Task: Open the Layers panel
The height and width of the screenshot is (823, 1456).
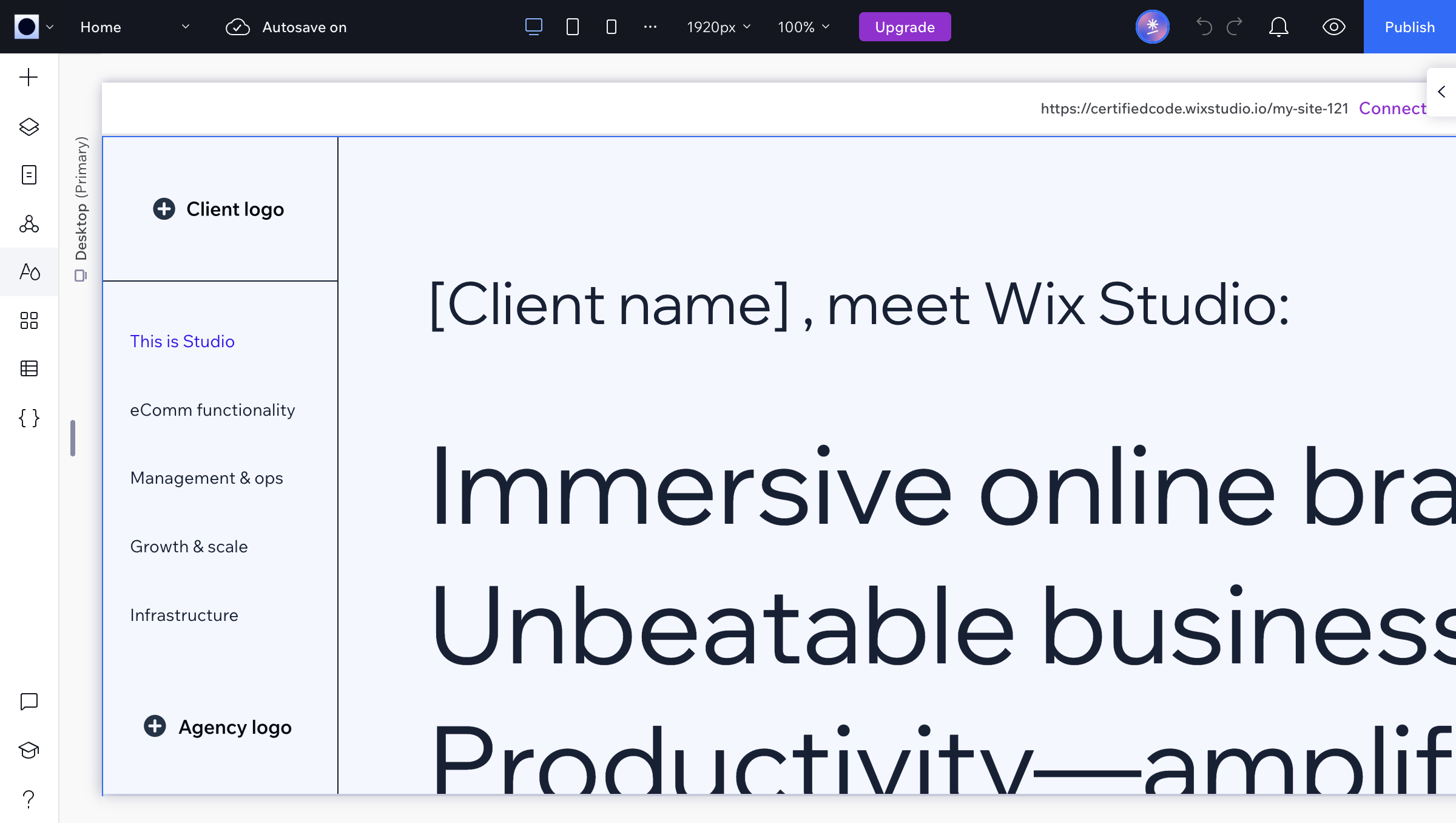Action: pyautogui.click(x=29, y=126)
